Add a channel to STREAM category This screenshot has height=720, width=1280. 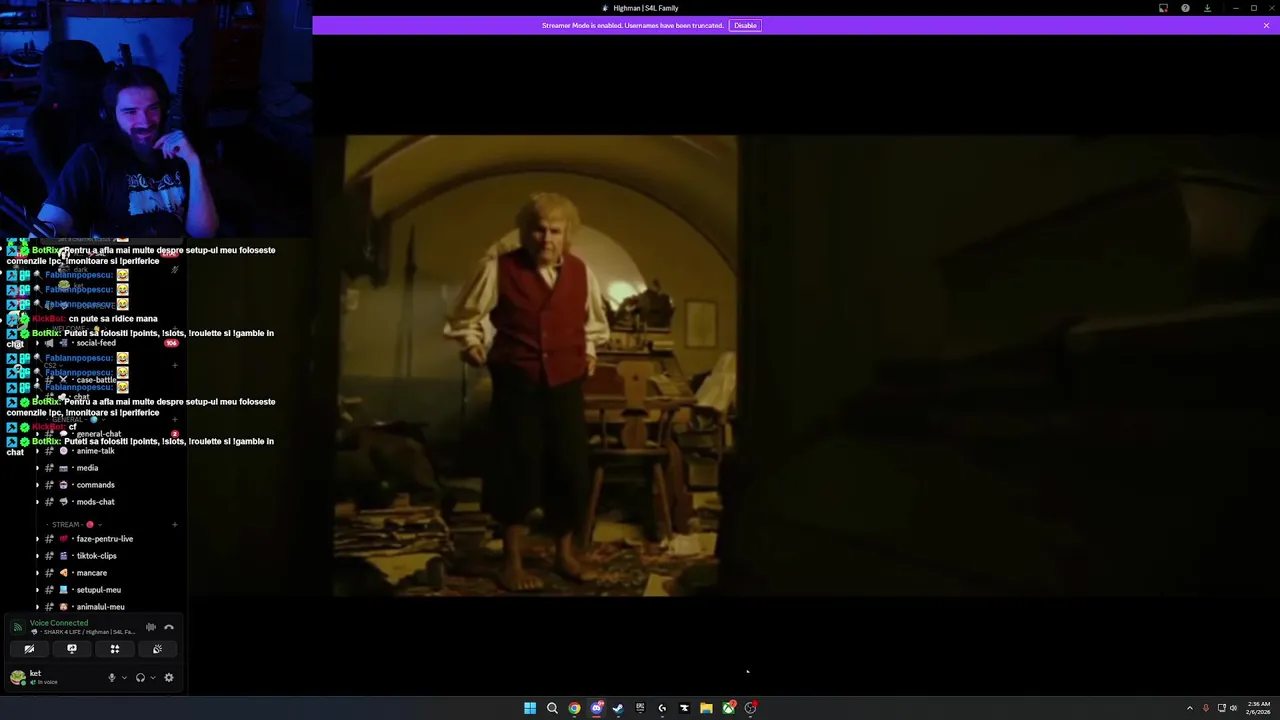pyautogui.click(x=174, y=524)
